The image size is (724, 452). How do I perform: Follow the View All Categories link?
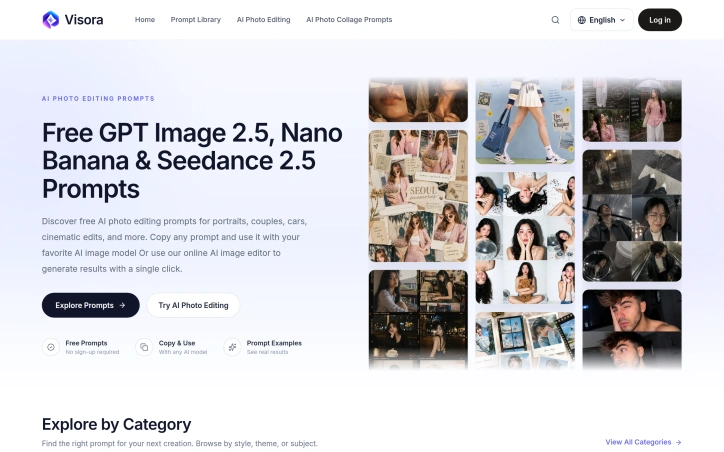(x=643, y=442)
